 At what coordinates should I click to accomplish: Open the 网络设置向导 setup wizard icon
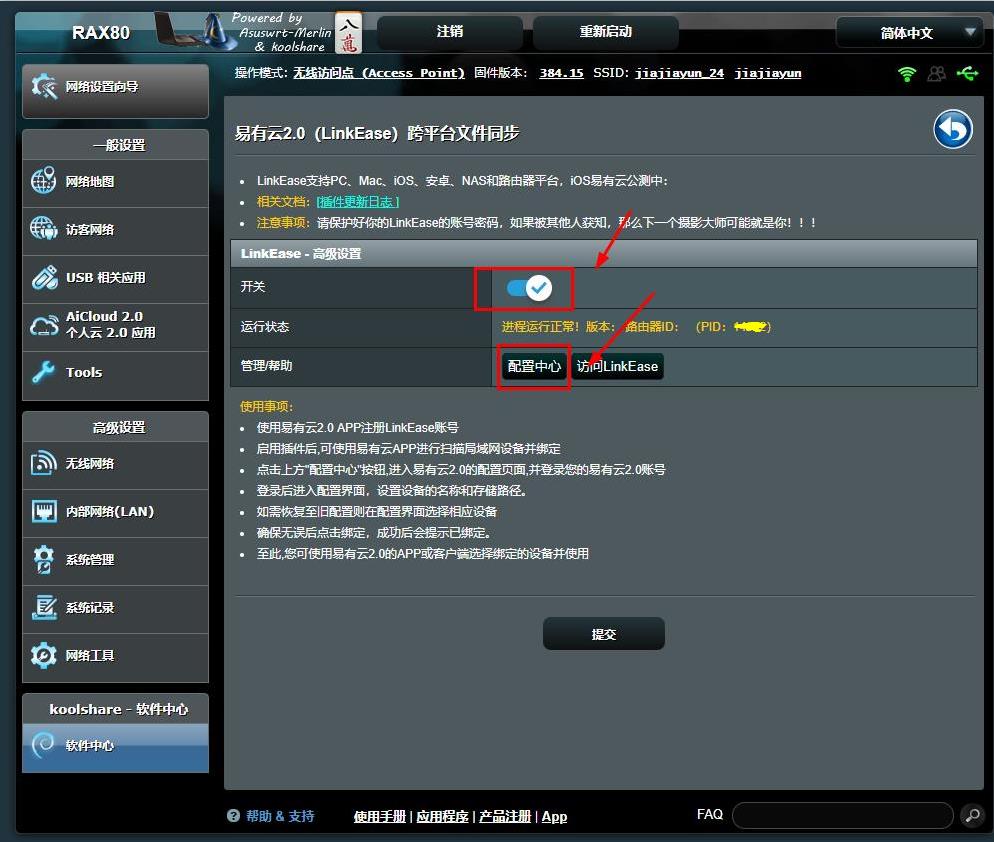click(x=44, y=87)
